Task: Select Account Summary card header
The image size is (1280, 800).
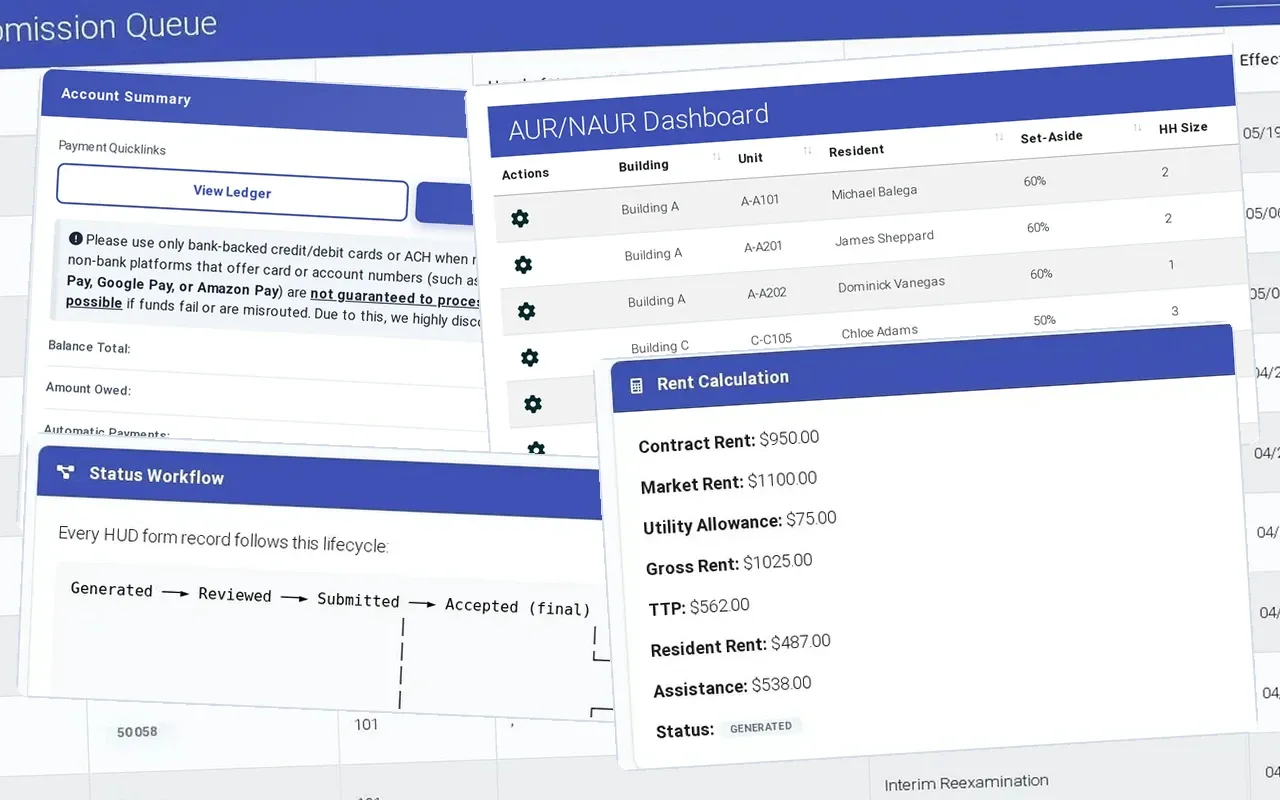Action: click(255, 102)
